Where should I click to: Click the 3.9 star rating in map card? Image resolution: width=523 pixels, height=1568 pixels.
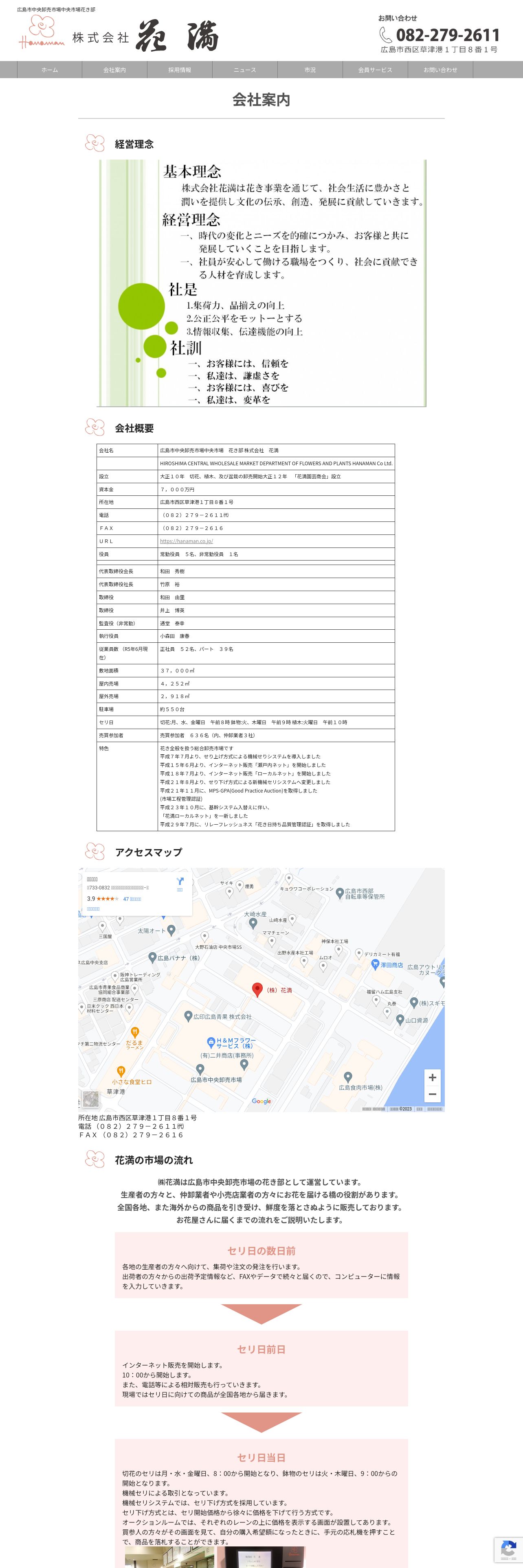[102, 899]
